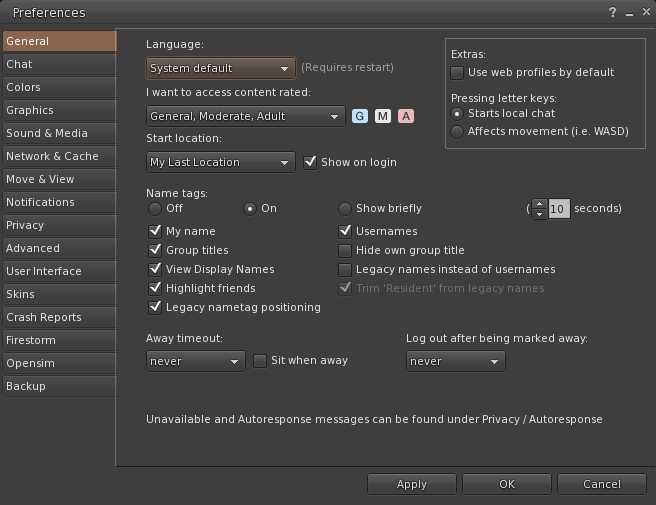Click the General rating G icon

click(360, 116)
